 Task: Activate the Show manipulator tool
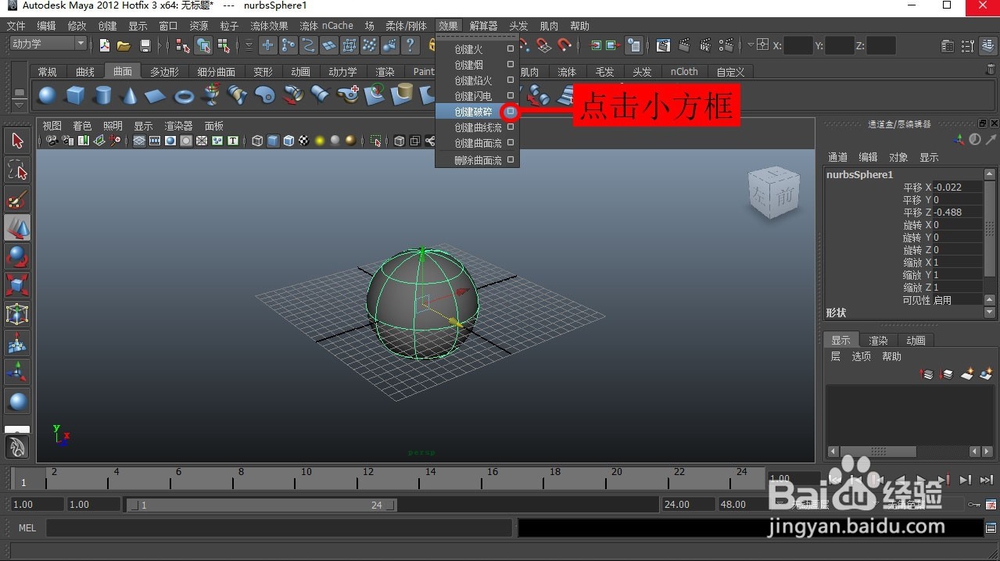click(x=17, y=372)
